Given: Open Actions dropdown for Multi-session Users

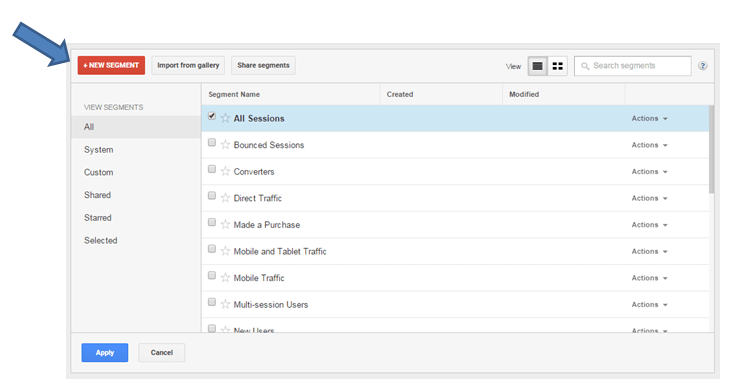Looking at the screenshot, I should point(649,305).
